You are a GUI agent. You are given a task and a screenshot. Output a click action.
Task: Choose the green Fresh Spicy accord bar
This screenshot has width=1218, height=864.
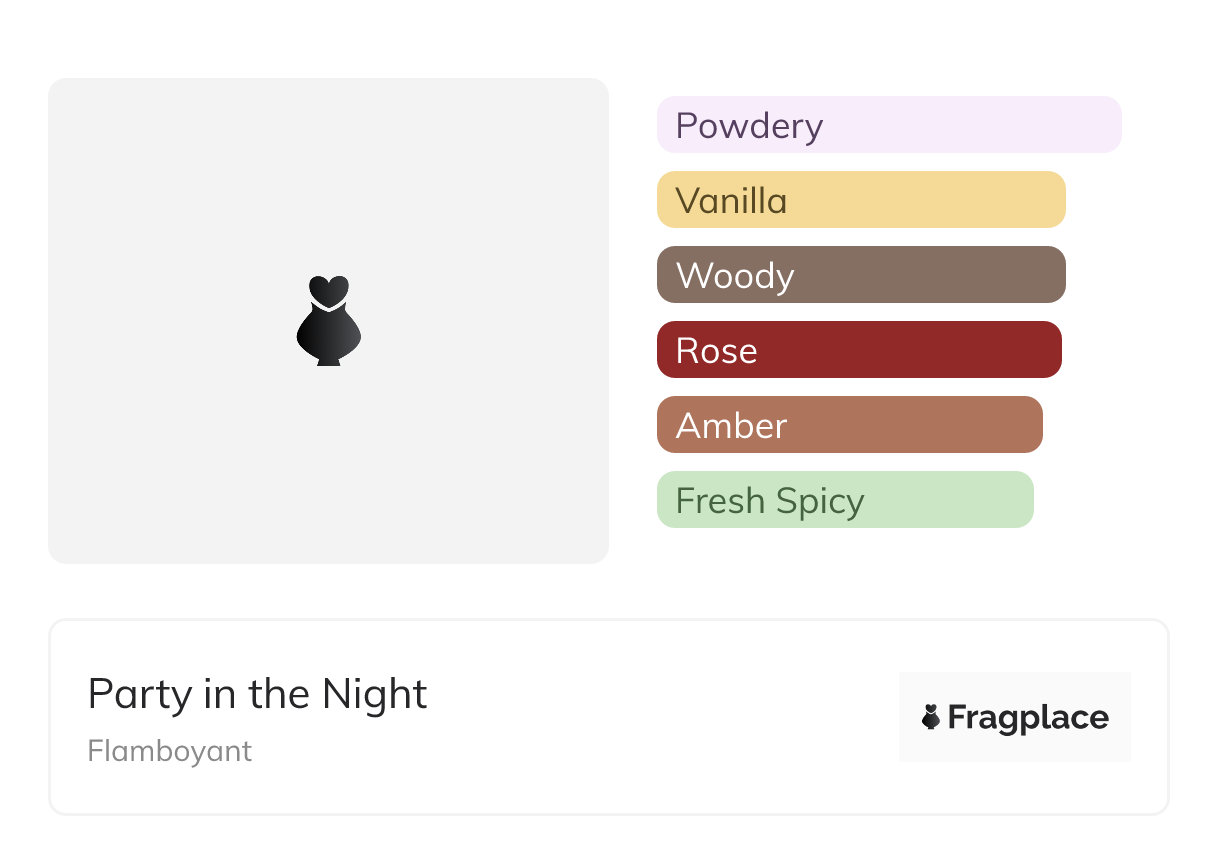tap(845, 500)
